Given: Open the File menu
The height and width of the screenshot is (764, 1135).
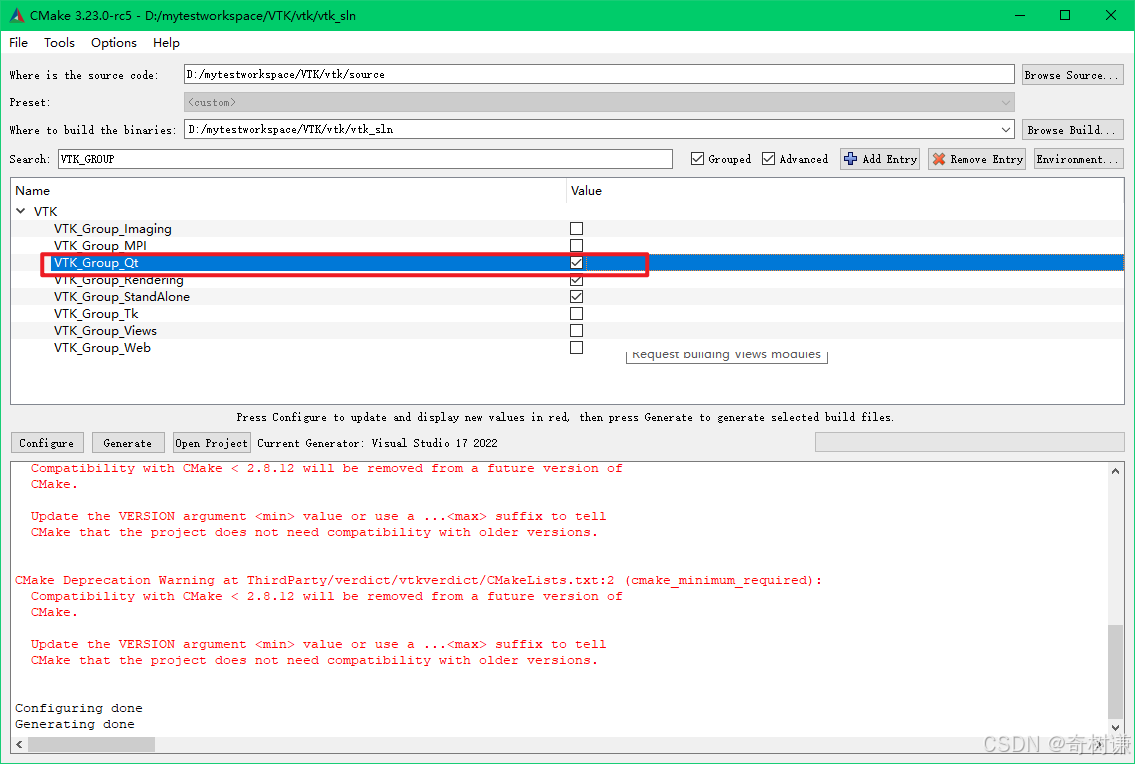Looking at the screenshot, I should [x=19, y=43].
